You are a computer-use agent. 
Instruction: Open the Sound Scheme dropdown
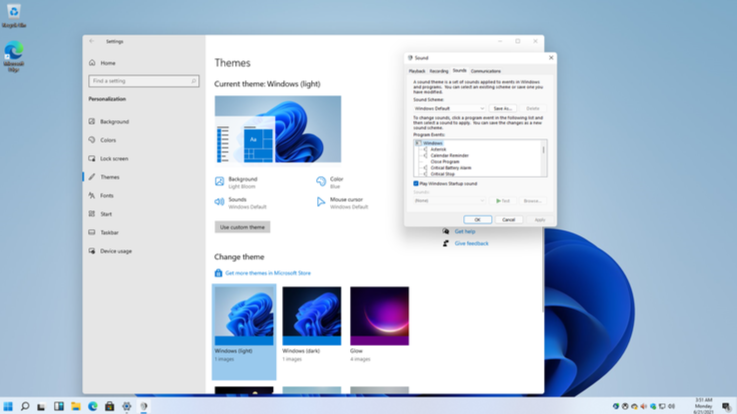coord(449,109)
